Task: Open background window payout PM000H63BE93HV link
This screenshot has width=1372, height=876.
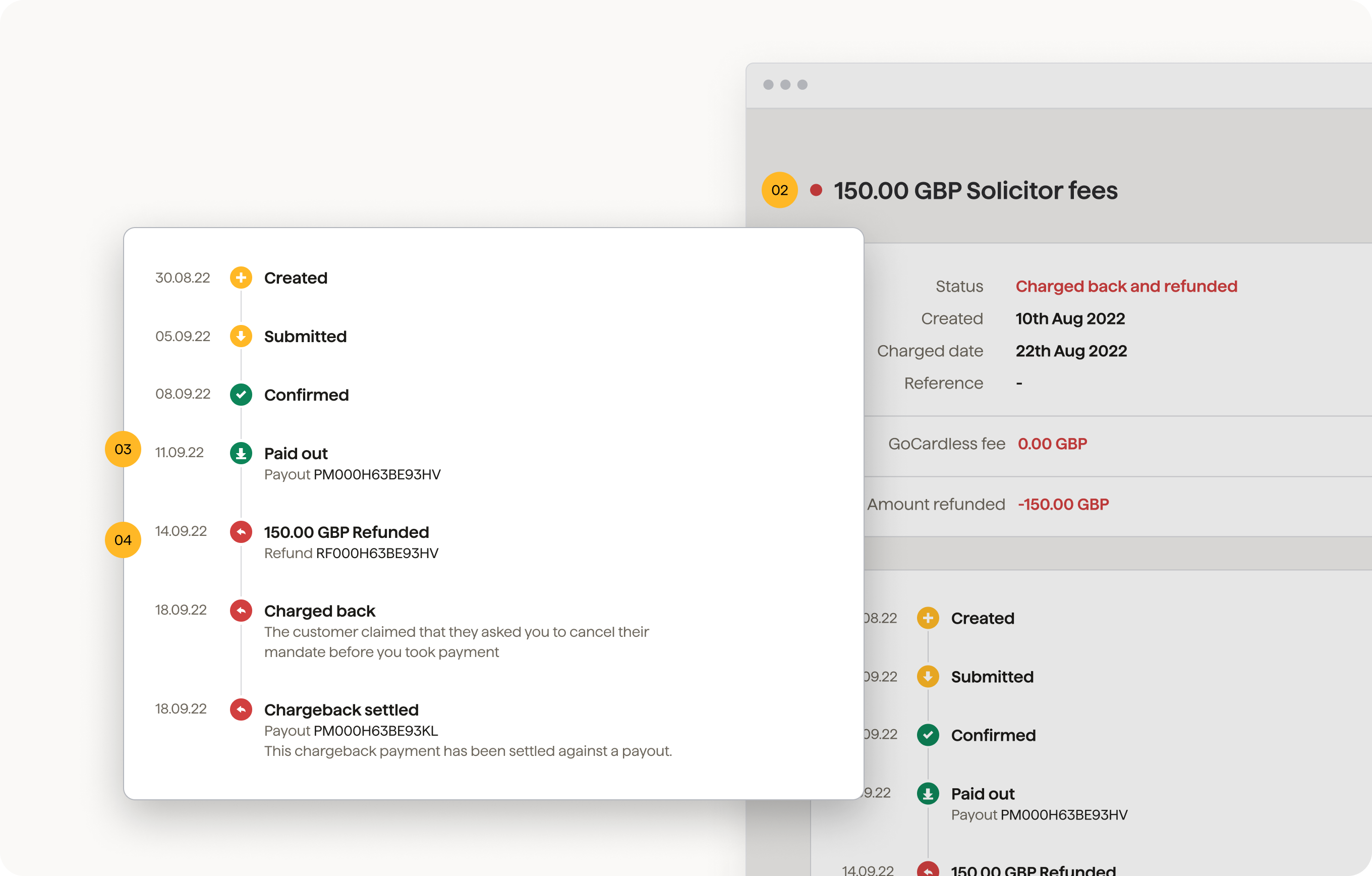Action: 1064,815
